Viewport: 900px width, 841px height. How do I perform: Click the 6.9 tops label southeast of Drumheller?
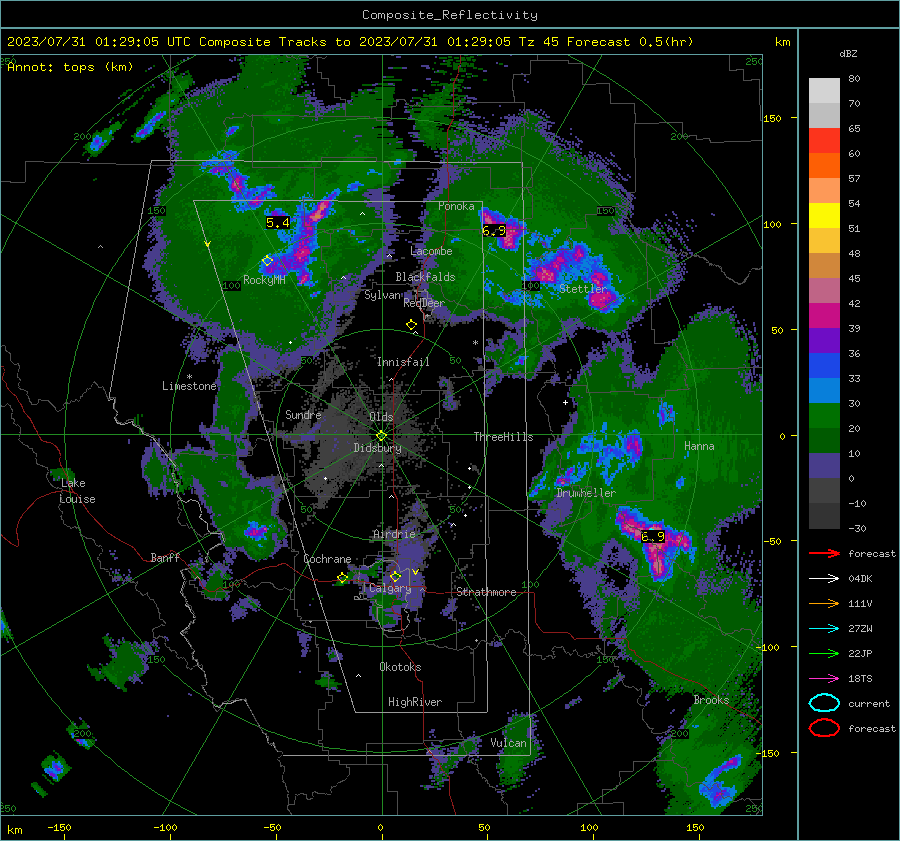pos(653,537)
